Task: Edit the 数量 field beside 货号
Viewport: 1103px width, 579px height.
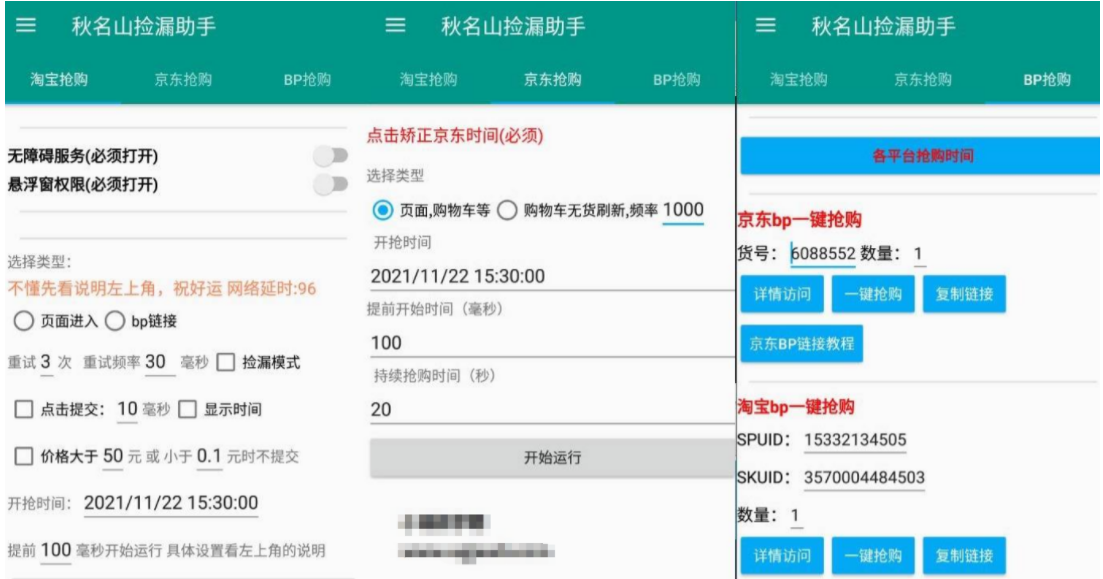Action: point(919,253)
